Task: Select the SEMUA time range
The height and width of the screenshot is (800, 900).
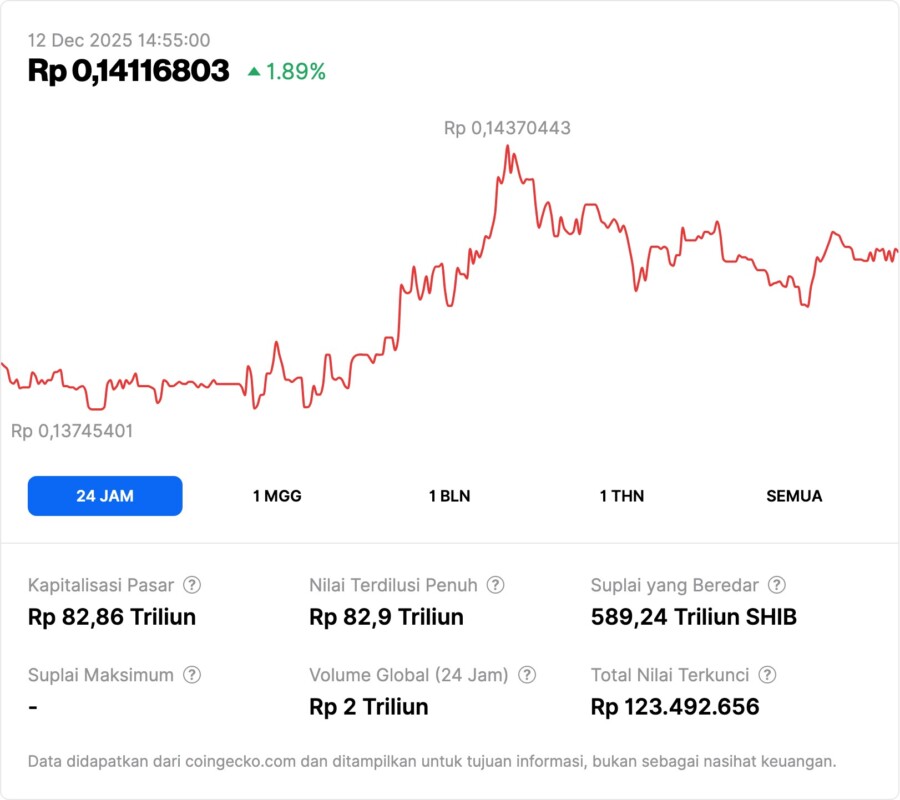Action: pyautogui.click(x=794, y=496)
